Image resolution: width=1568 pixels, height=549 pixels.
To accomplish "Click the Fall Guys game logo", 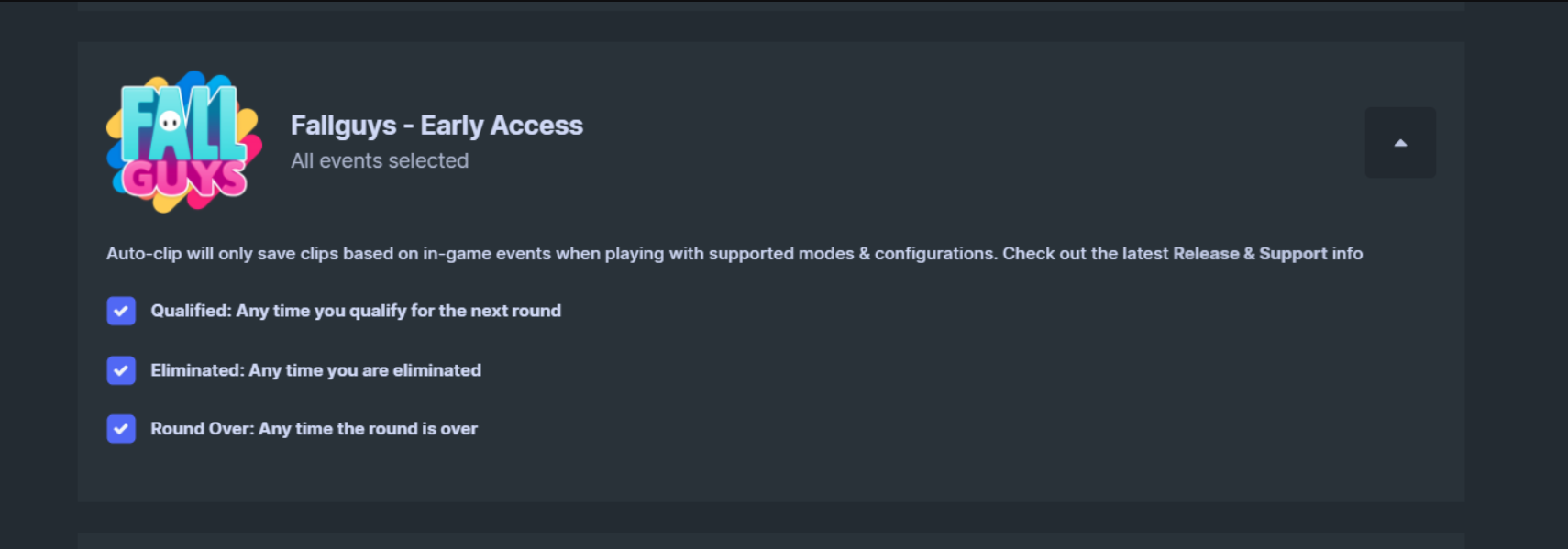I will tap(184, 141).
